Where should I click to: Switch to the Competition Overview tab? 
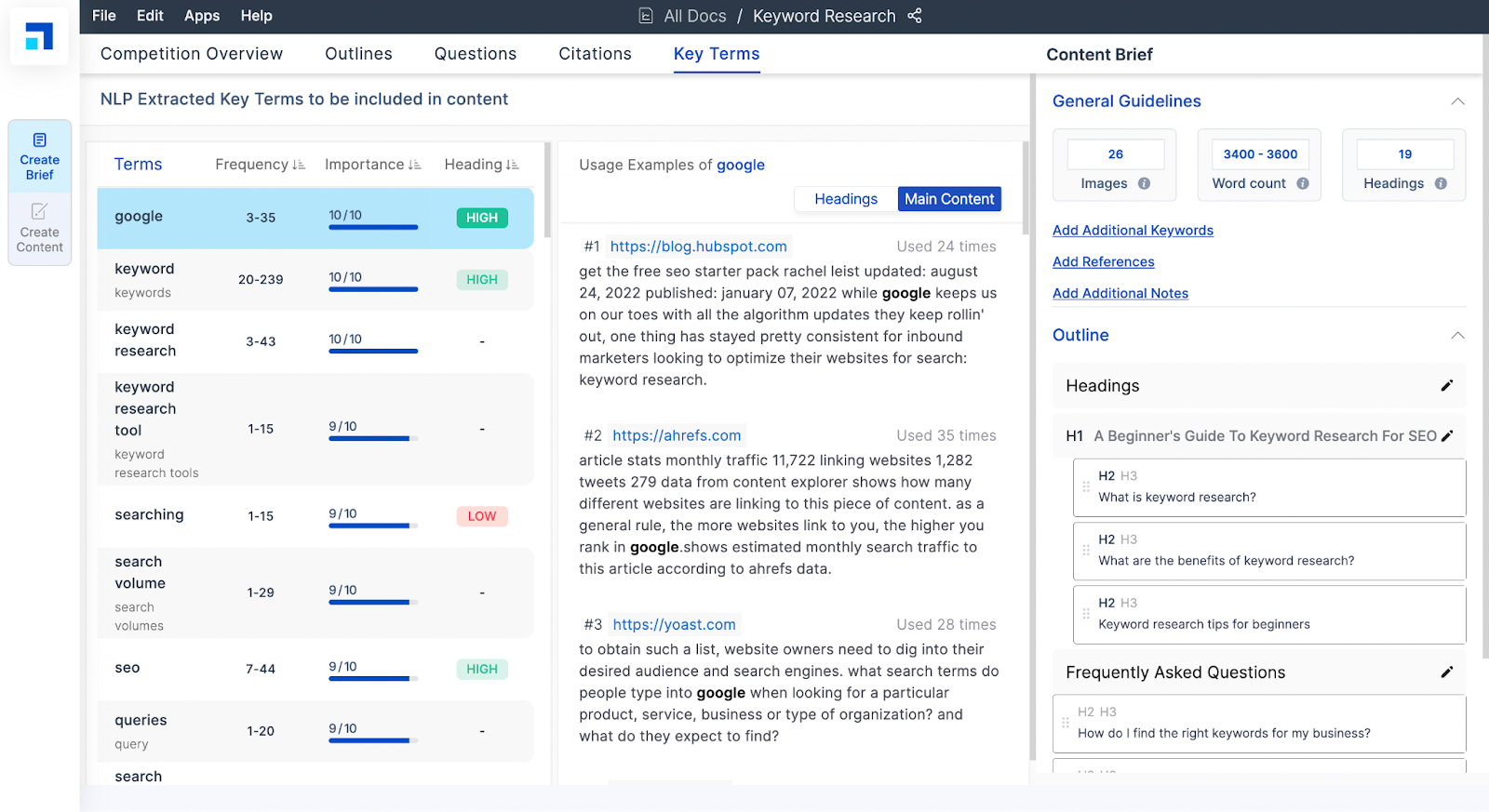[x=192, y=54]
